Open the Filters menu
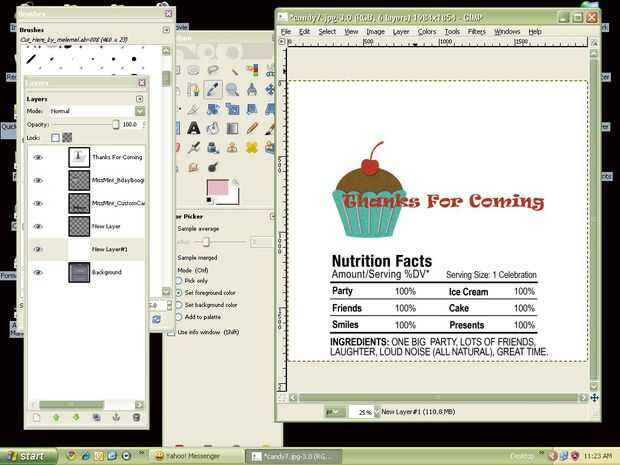The height and width of the screenshot is (465, 620). click(476, 32)
